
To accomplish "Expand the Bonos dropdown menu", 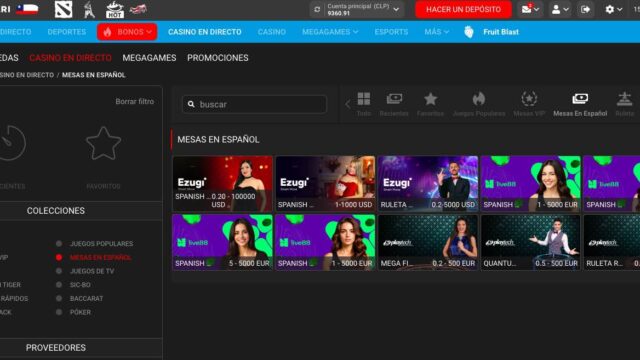I will (127, 32).
